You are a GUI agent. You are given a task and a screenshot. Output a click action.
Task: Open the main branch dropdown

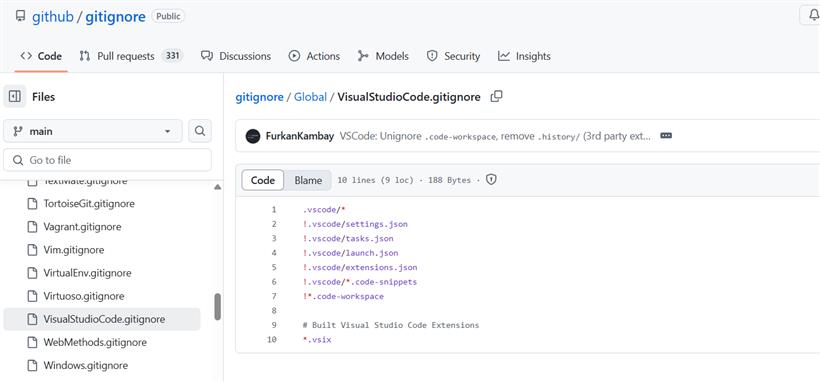point(93,131)
